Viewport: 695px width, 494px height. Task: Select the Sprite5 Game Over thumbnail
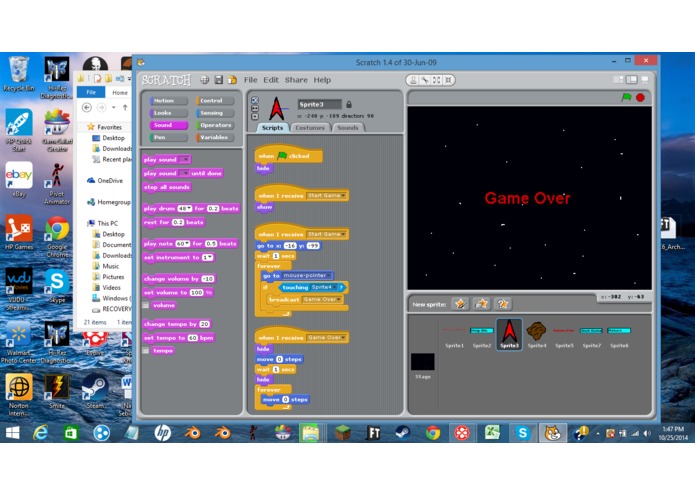click(564, 335)
